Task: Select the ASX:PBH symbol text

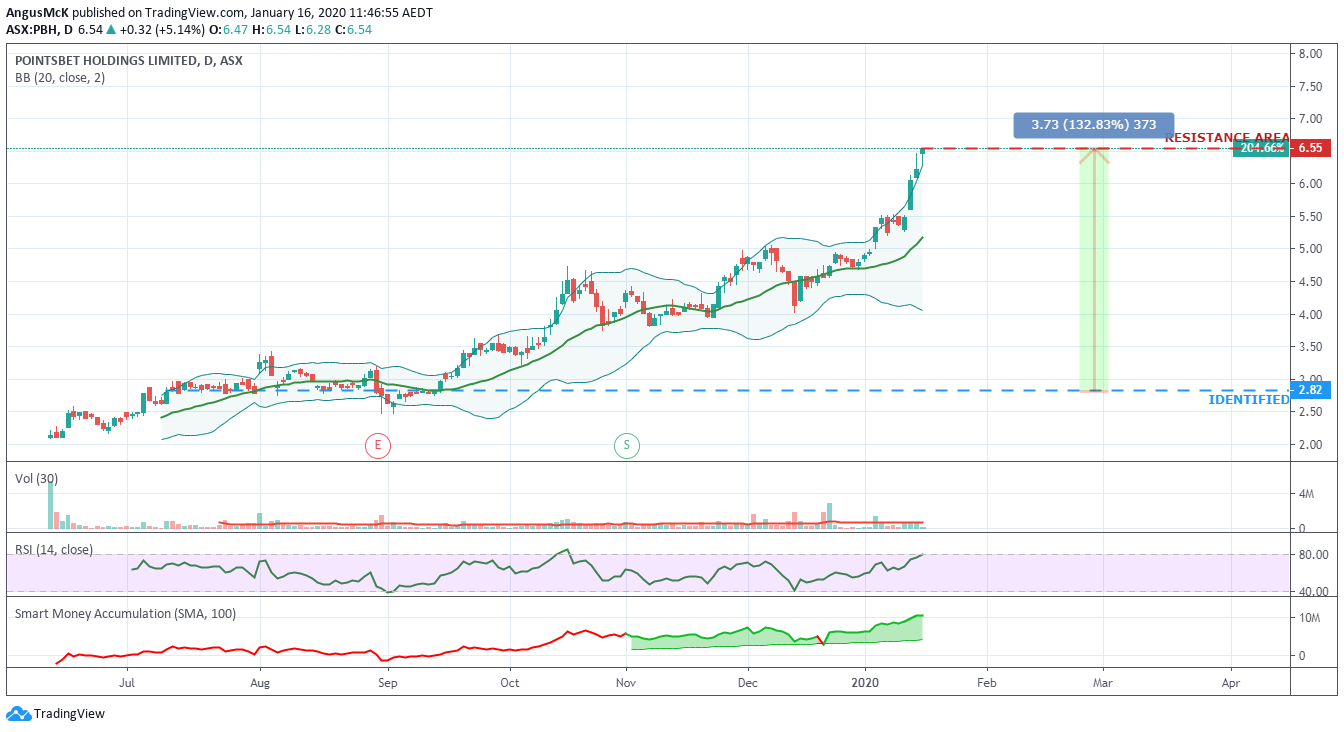Action: click(x=33, y=30)
